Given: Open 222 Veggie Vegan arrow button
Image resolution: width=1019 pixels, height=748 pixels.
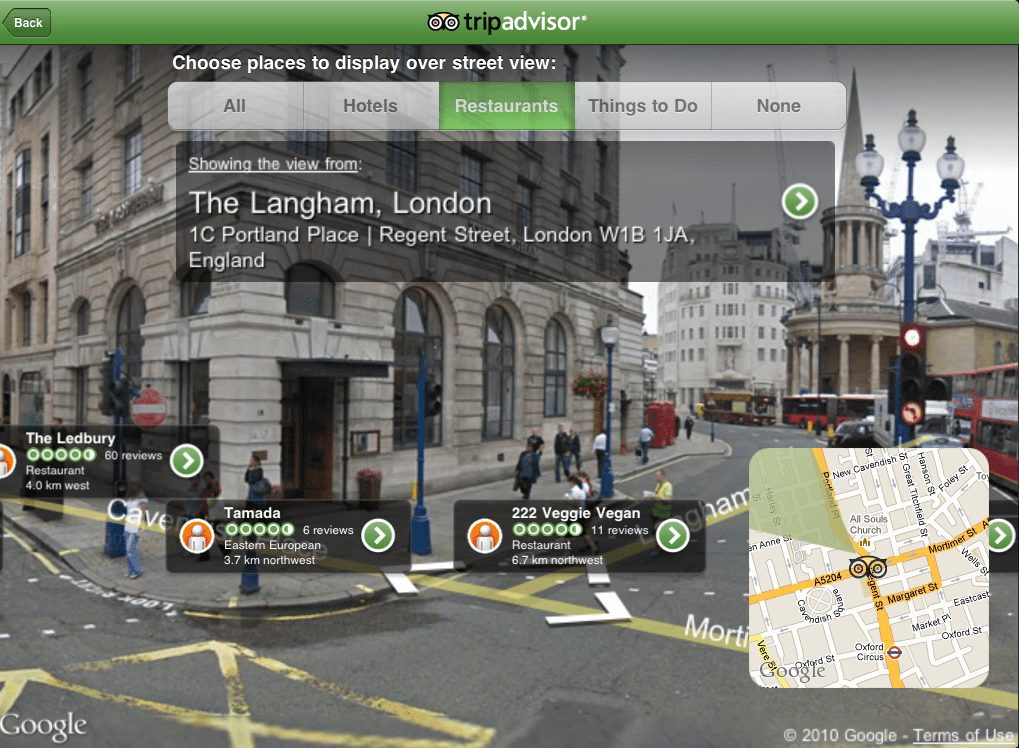Looking at the screenshot, I should (x=673, y=535).
